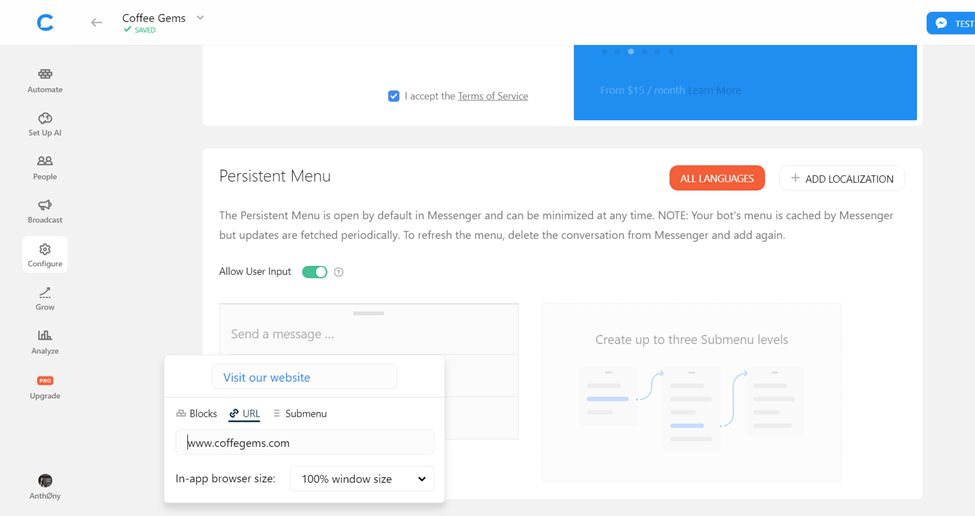The height and width of the screenshot is (516, 975).
Task: Click the Test button with Messenger icon
Action: pos(951,23)
